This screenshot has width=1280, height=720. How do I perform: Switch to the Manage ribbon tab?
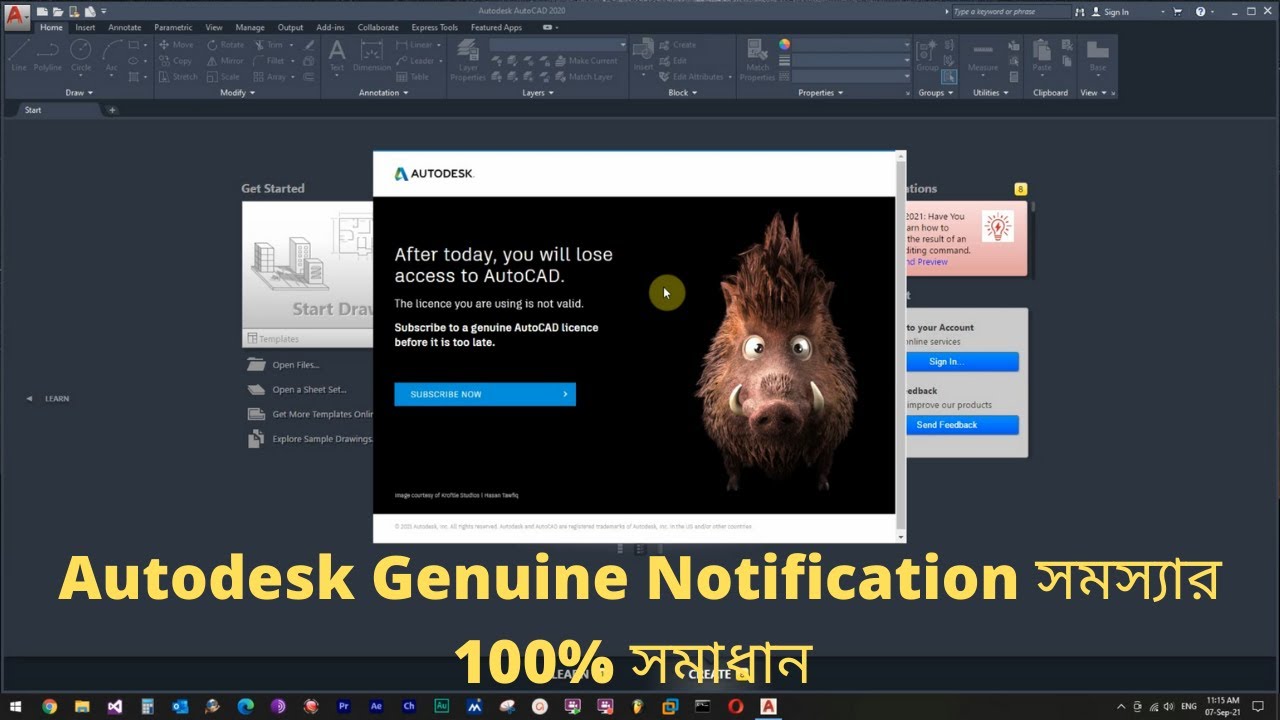[x=250, y=28]
